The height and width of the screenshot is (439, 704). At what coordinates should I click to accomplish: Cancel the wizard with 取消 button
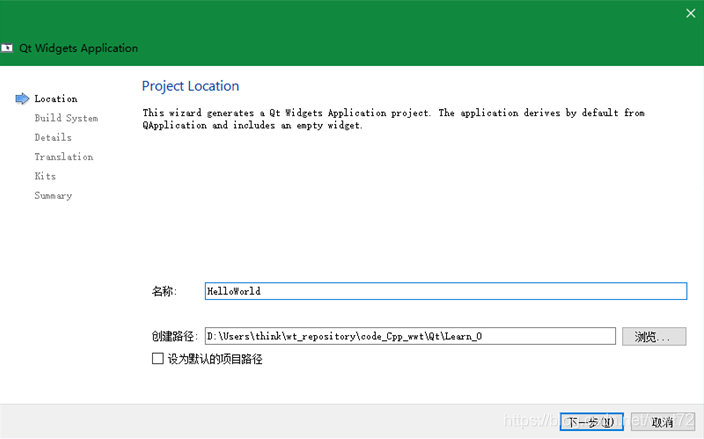pyautogui.click(x=663, y=422)
